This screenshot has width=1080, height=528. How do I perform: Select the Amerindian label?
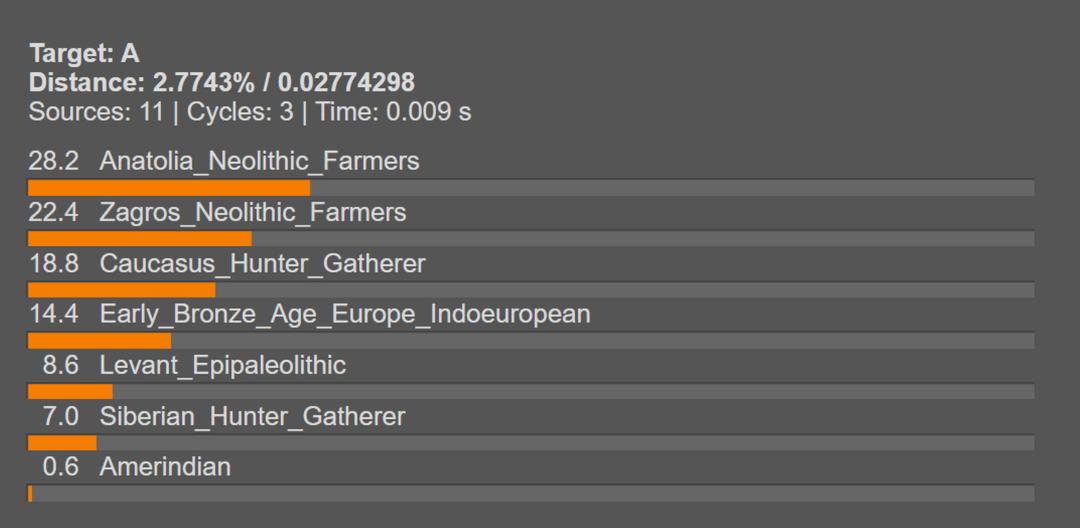[x=165, y=467]
